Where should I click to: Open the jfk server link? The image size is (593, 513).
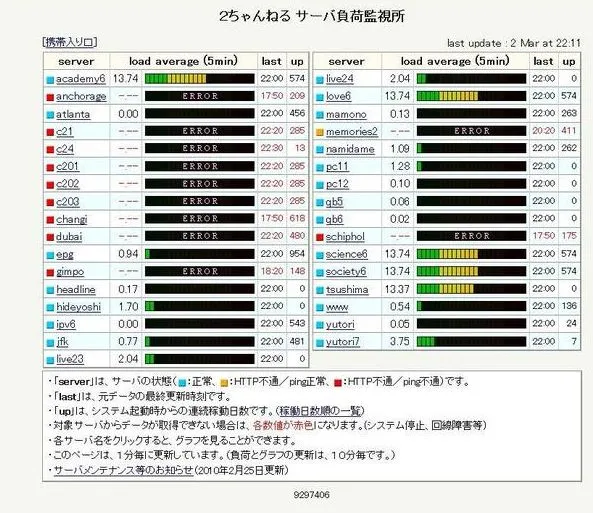[x=62, y=342]
